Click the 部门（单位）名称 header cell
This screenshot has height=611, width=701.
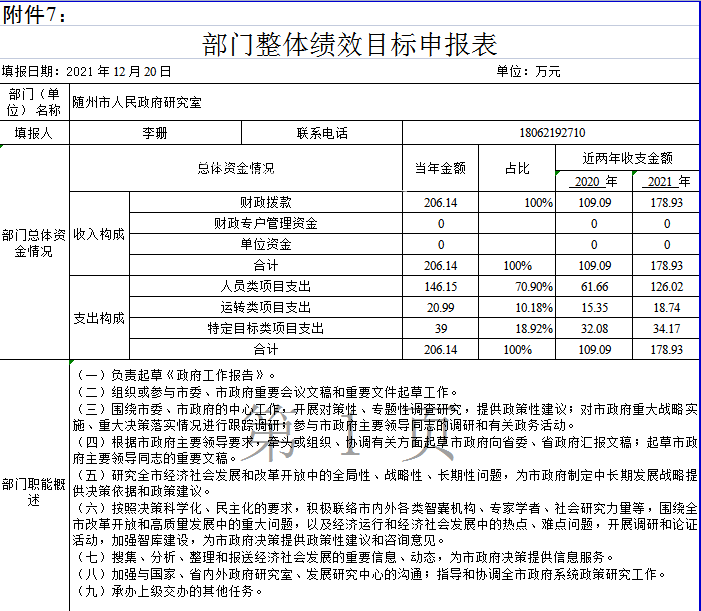pos(34,102)
